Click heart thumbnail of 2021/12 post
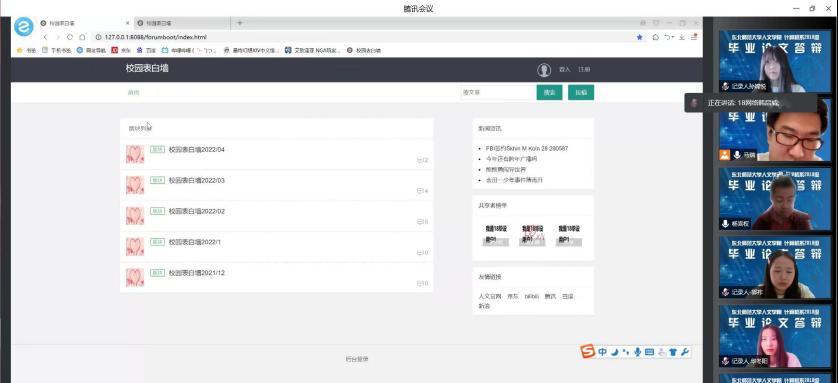This screenshot has width=838, height=383. pos(135,278)
